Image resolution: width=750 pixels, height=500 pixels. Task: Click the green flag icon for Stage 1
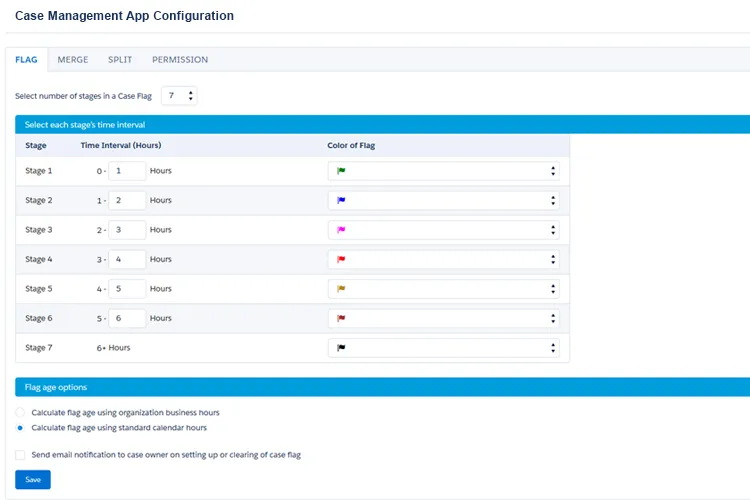tap(341, 171)
